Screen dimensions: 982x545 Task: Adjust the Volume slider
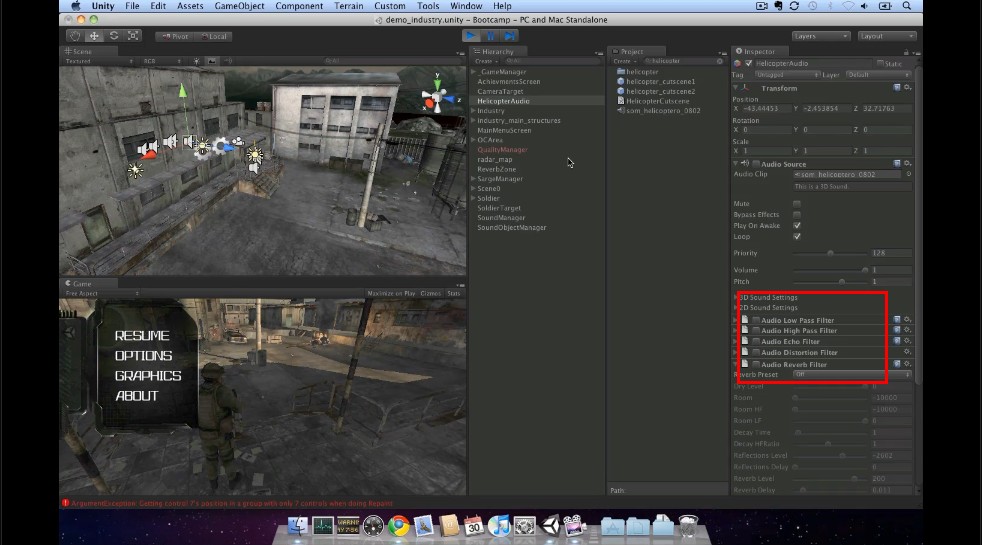click(830, 270)
